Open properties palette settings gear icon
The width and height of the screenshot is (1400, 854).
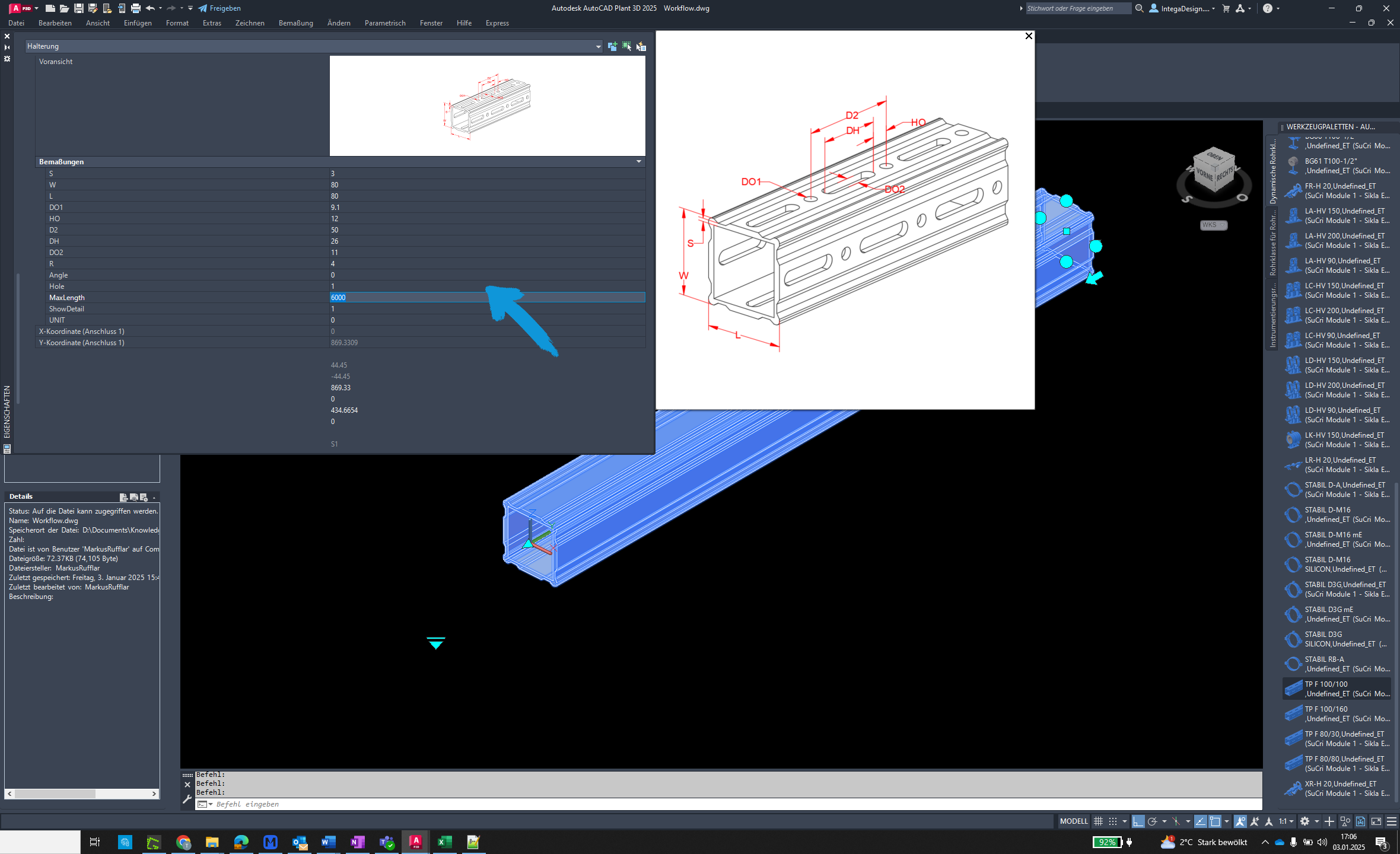pyautogui.click(x=7, y=59)
